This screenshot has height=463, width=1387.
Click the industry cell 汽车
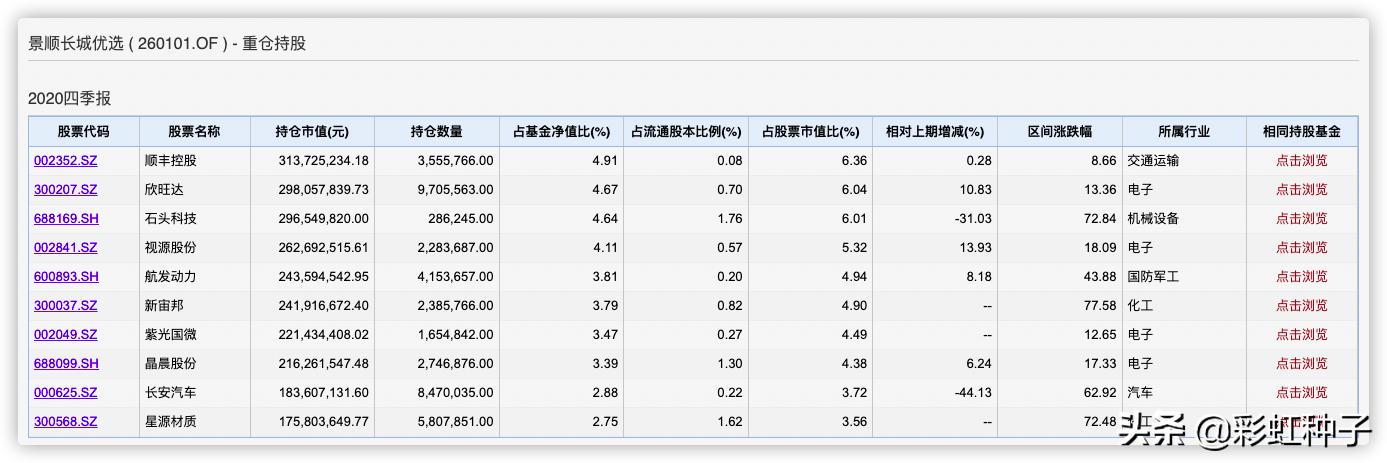point(1140,392)
